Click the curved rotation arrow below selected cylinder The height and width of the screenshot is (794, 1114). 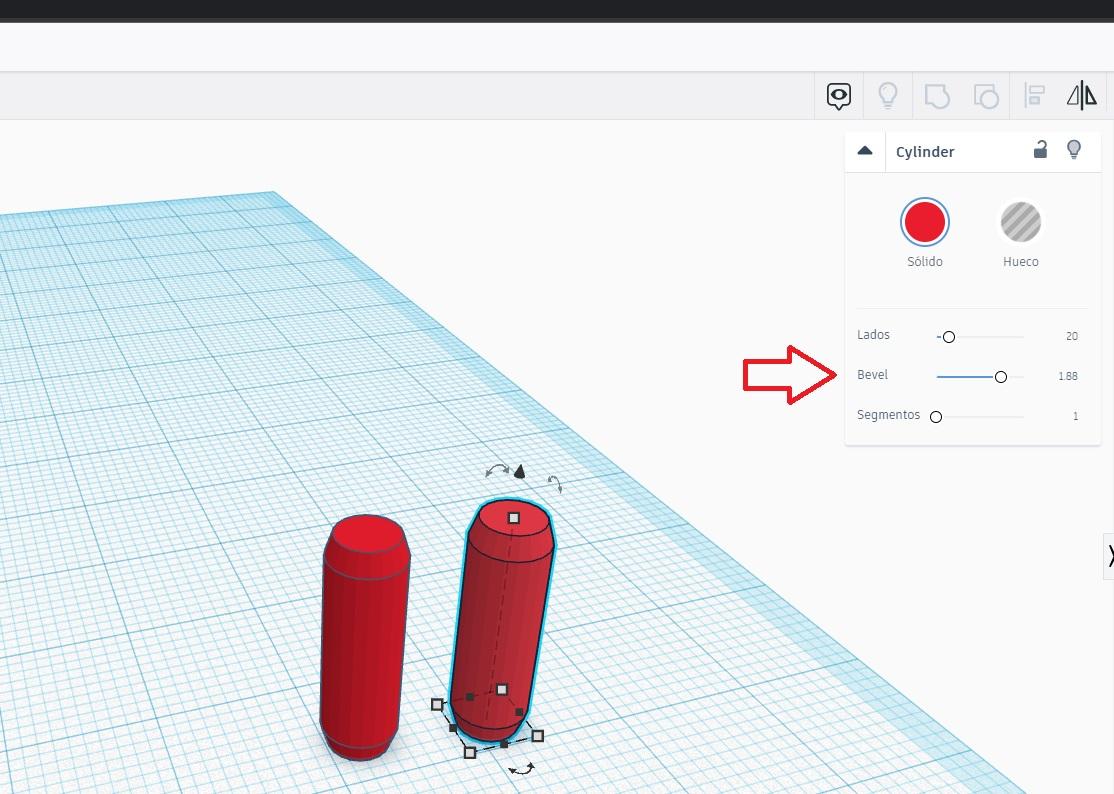(521, 769)
